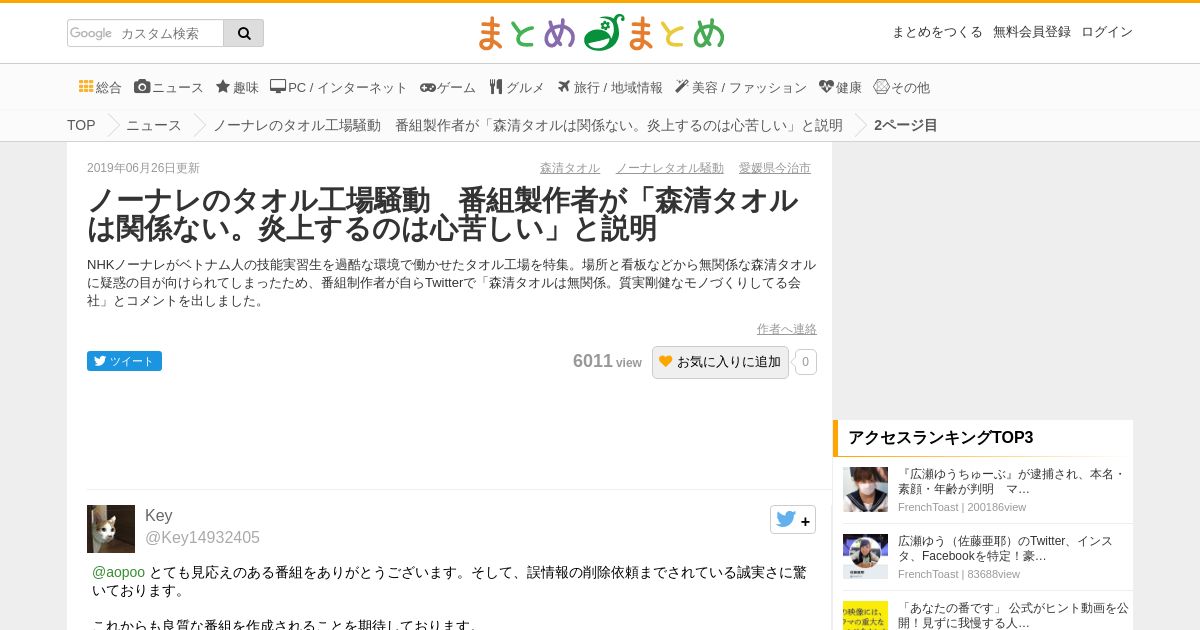Screen dimensions: 1200x630
Task: Open まとめをつくる link
Action: point(937,32)
